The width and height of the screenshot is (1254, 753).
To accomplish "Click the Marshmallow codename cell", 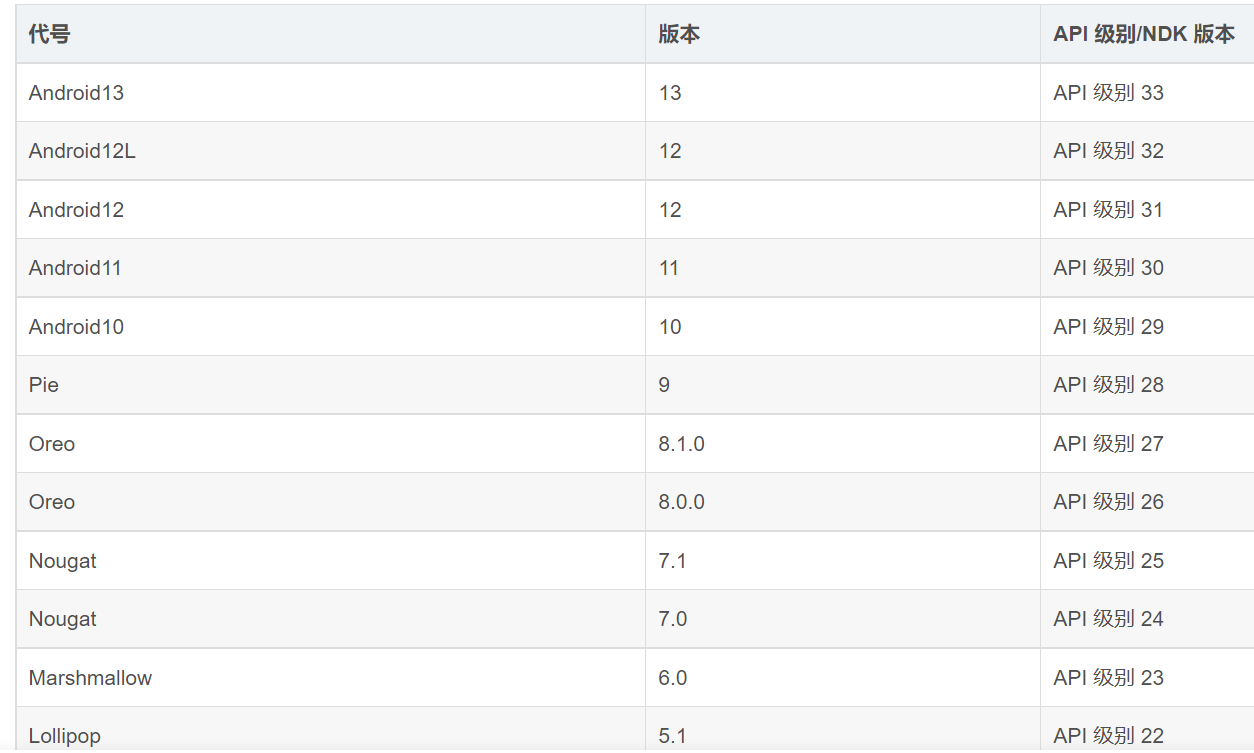I will click(x=331, y=678).
